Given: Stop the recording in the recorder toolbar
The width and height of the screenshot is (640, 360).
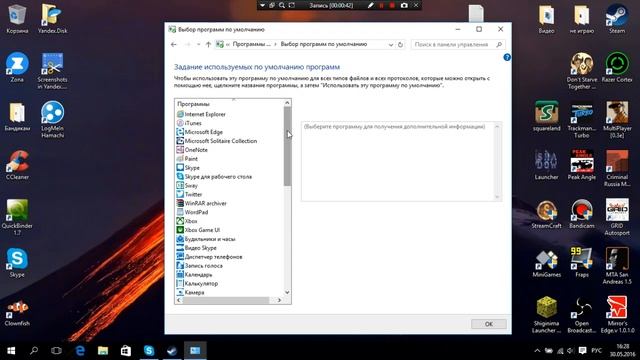Looking at the screenshot, I should [392, 5].
